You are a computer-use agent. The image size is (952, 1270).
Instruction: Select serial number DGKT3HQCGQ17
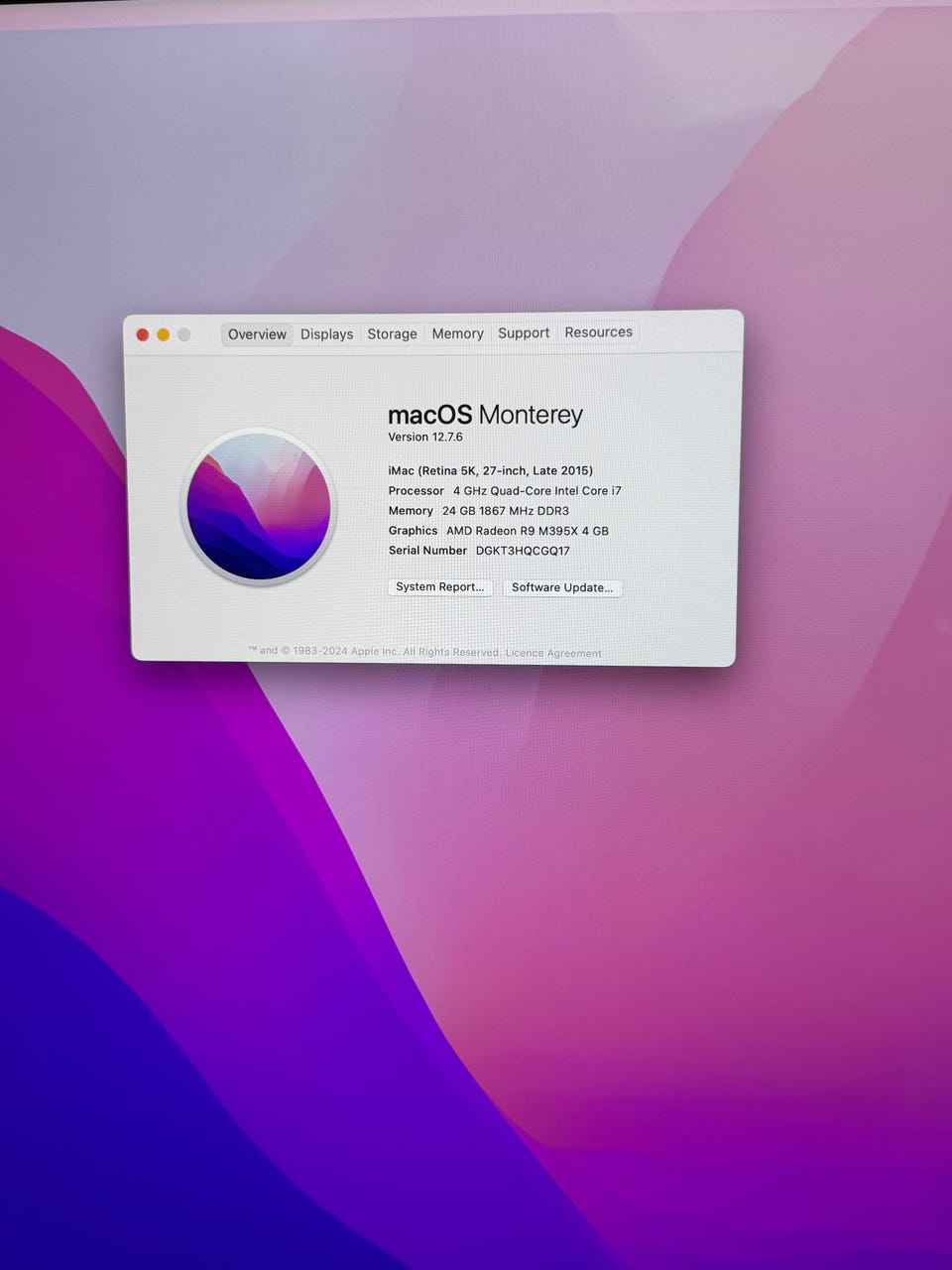click(x=523, y=551)
